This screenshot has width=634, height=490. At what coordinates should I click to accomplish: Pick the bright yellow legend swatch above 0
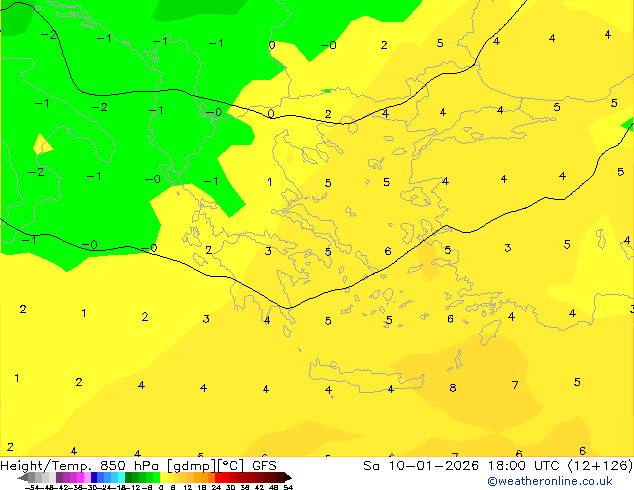click(163, 477)
